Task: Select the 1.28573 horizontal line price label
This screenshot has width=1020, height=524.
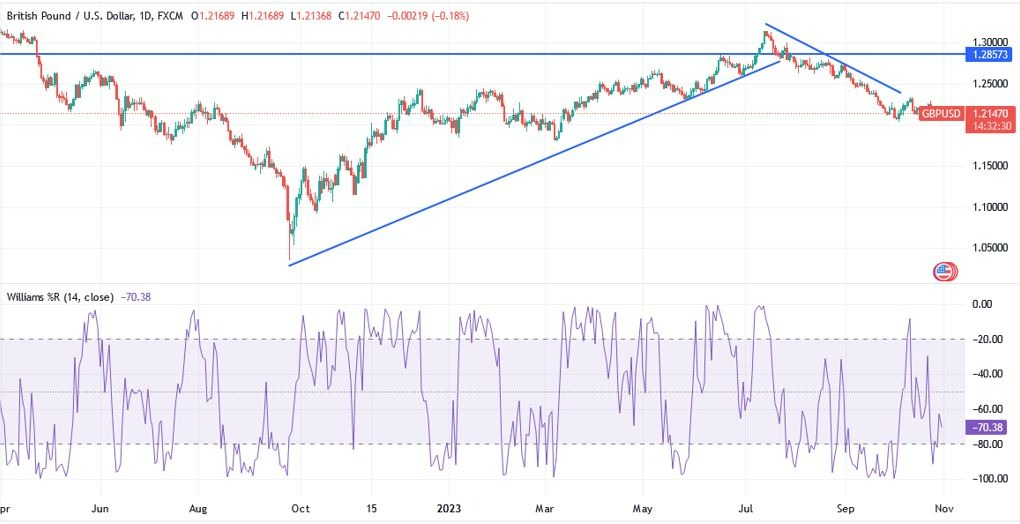Action: tap(989, 55)
